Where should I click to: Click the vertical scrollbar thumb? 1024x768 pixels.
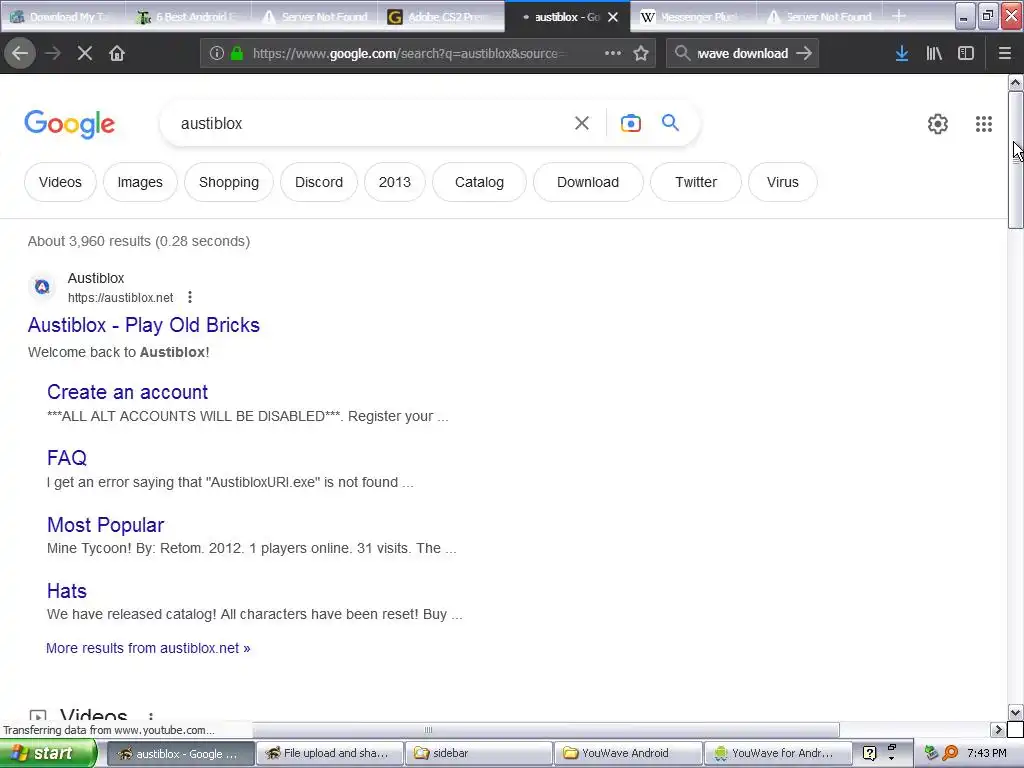[x=1015, y=160]
